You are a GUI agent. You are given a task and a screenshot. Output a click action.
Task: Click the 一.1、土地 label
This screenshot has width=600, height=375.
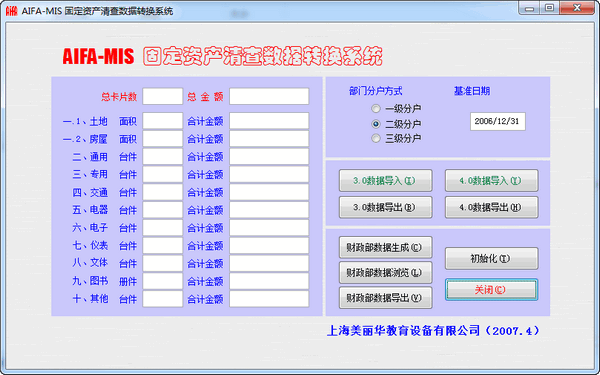tap(85, 121)
